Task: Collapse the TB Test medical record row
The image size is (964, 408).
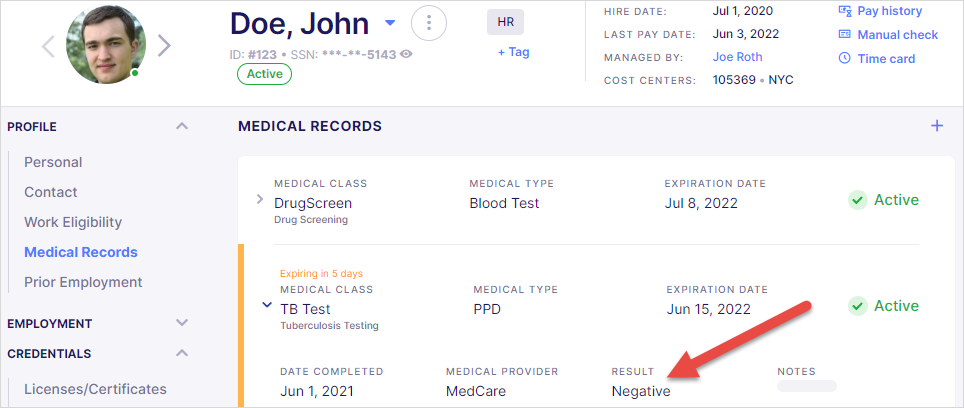Action: coord(267,305)
